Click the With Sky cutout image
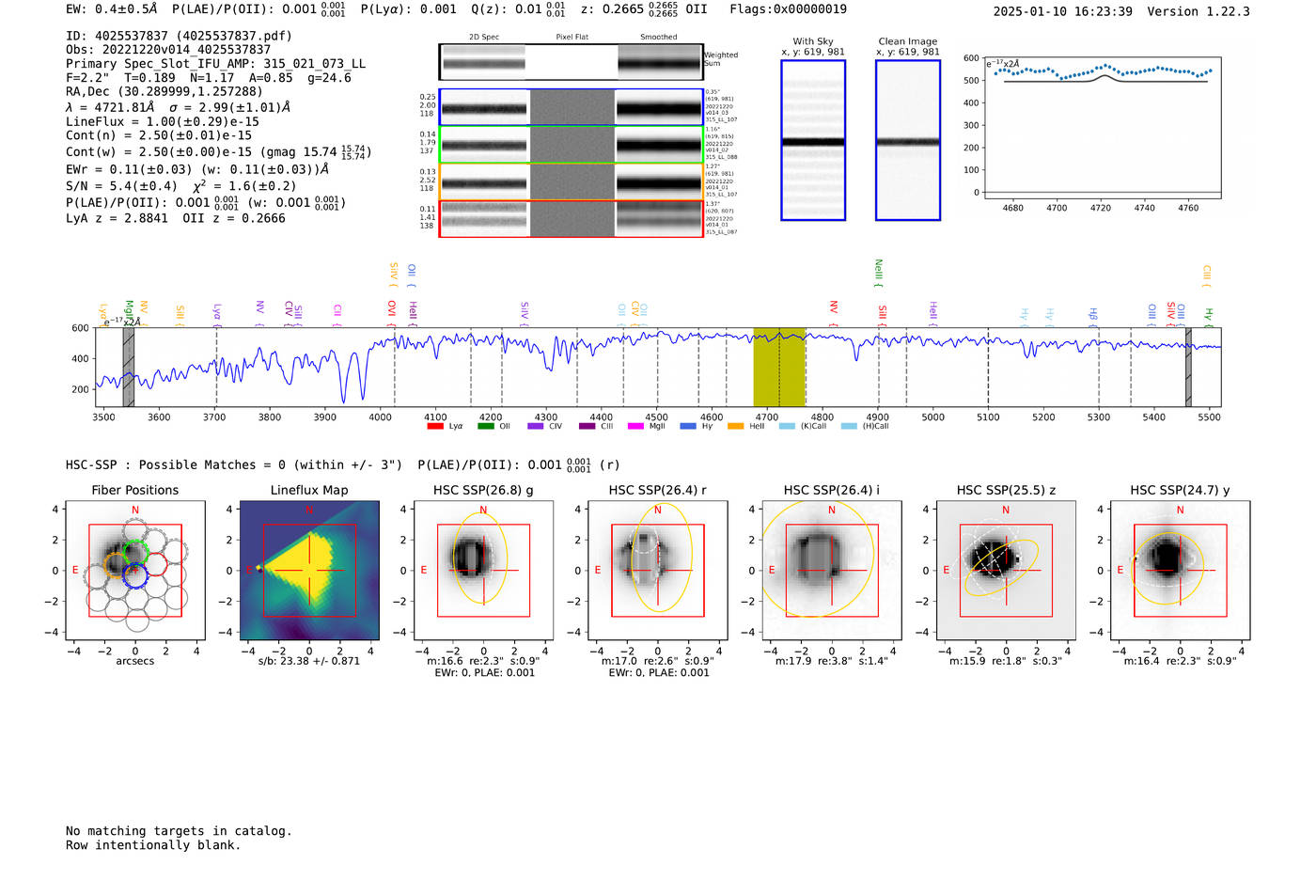The height and width of the screenshot is (896, 1316). tap(813, 140)
